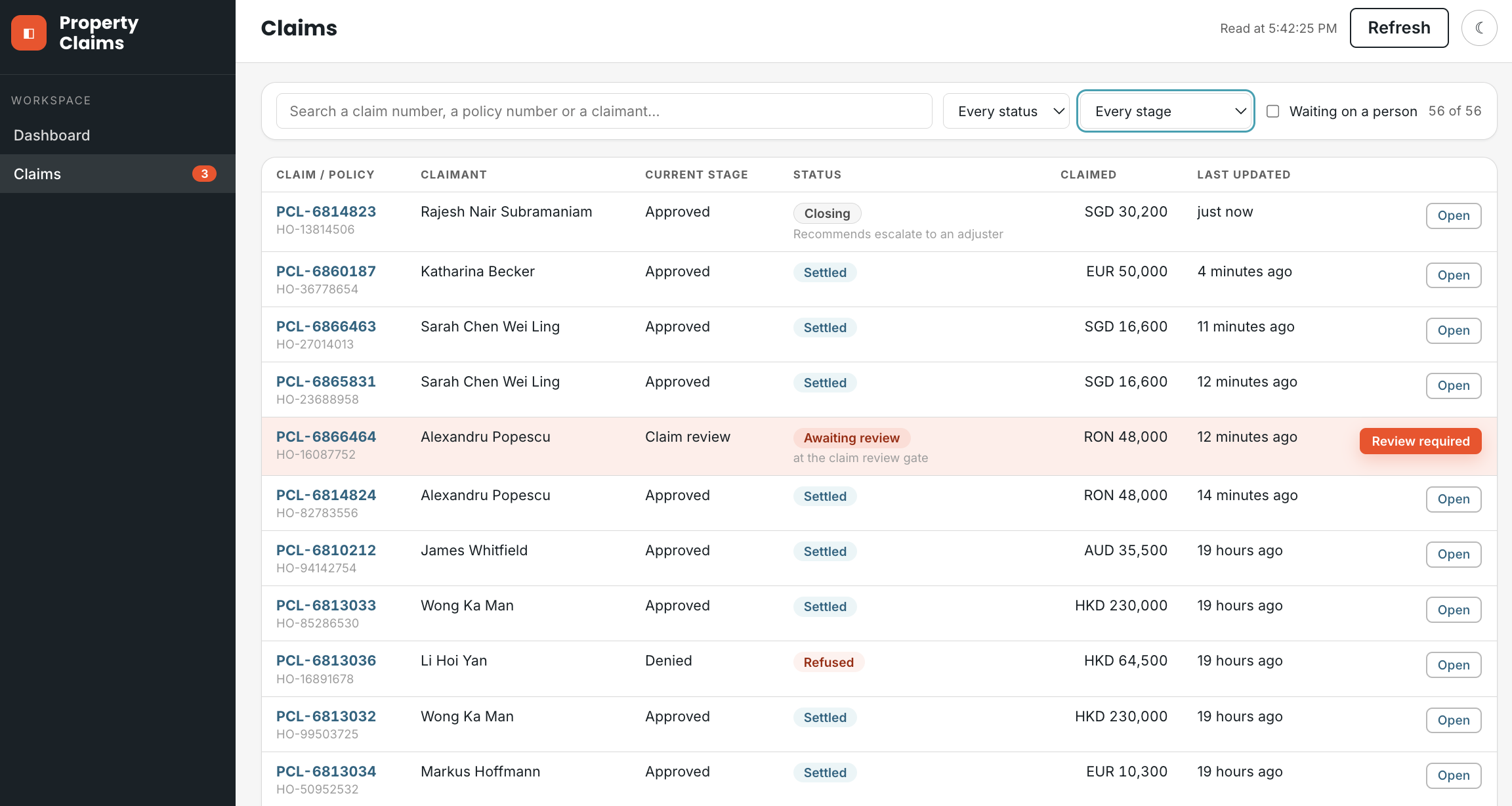Image resolution: width=1512 pixels, height=806 pixels.
Task: Click 'Recommends escalate to an adjuster' note
Action: coord(898,234)
